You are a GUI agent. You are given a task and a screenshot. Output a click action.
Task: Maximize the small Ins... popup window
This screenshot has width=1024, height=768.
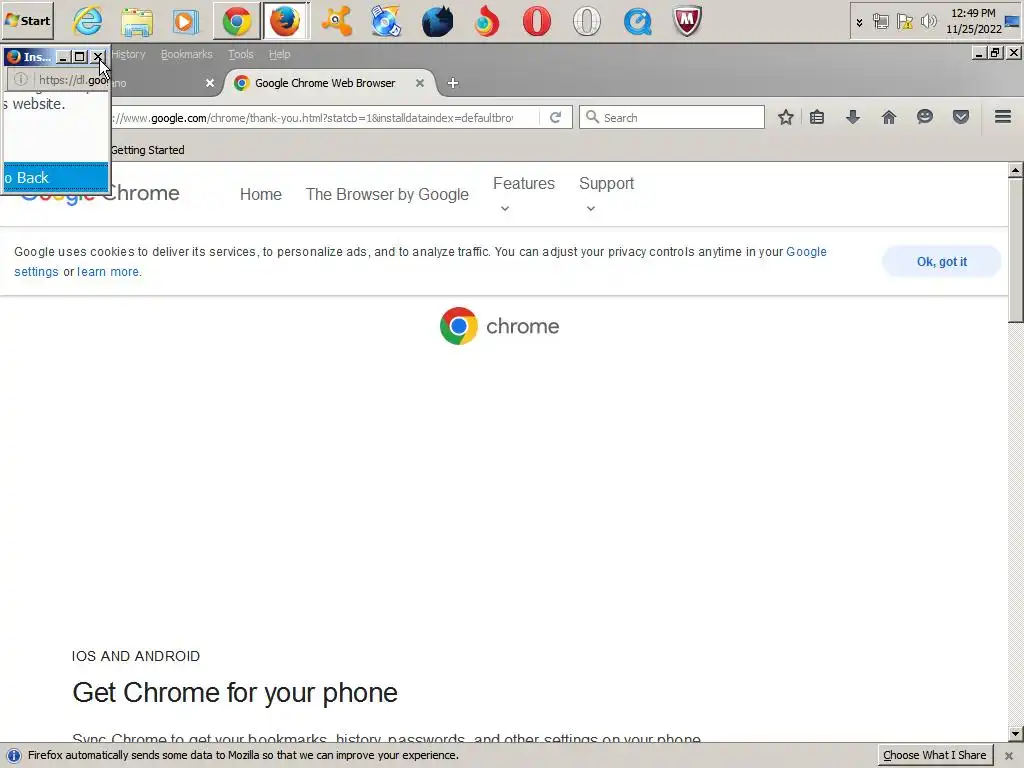coord(79,57)
